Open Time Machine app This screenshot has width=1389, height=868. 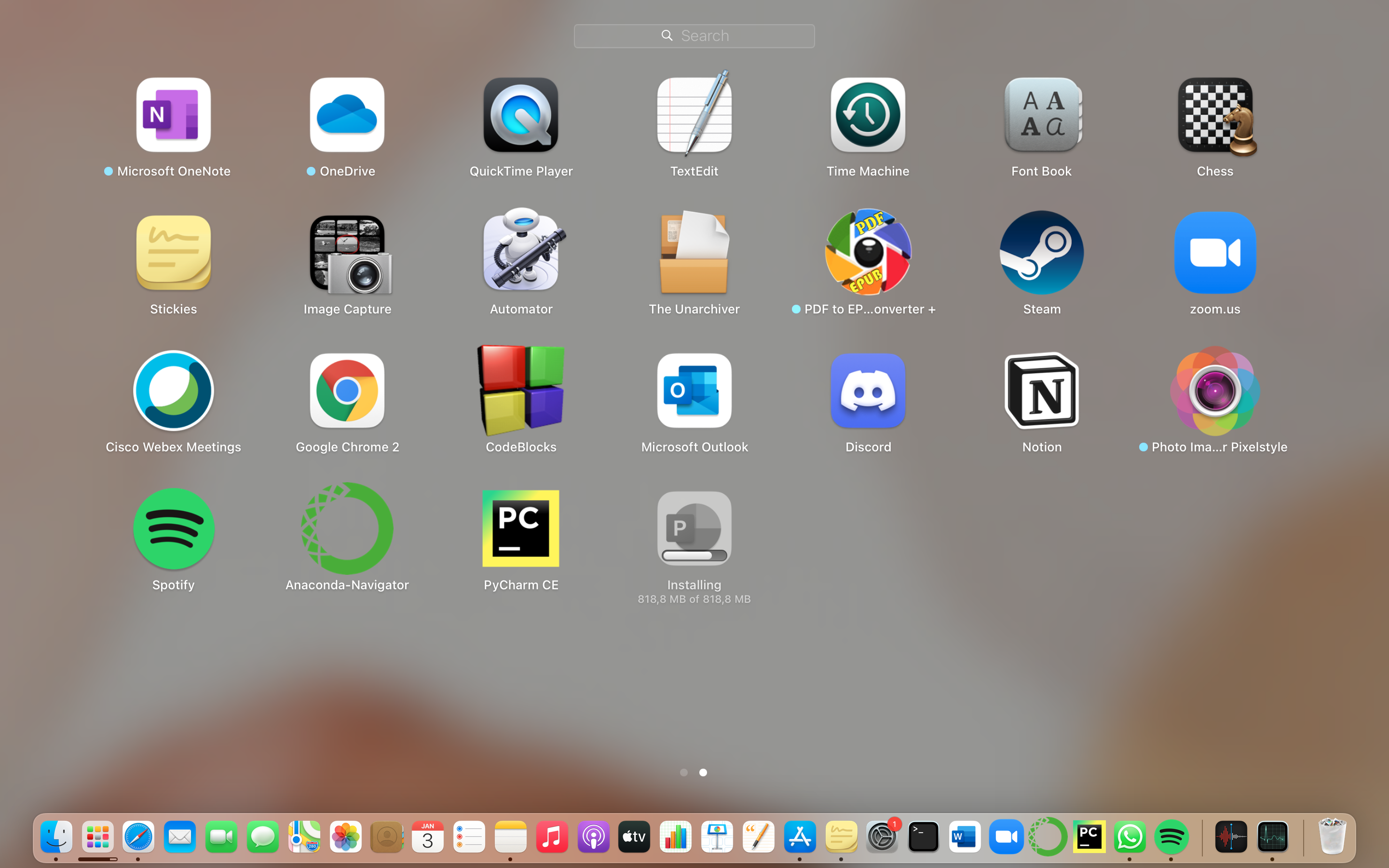click(x=868, y=115)
